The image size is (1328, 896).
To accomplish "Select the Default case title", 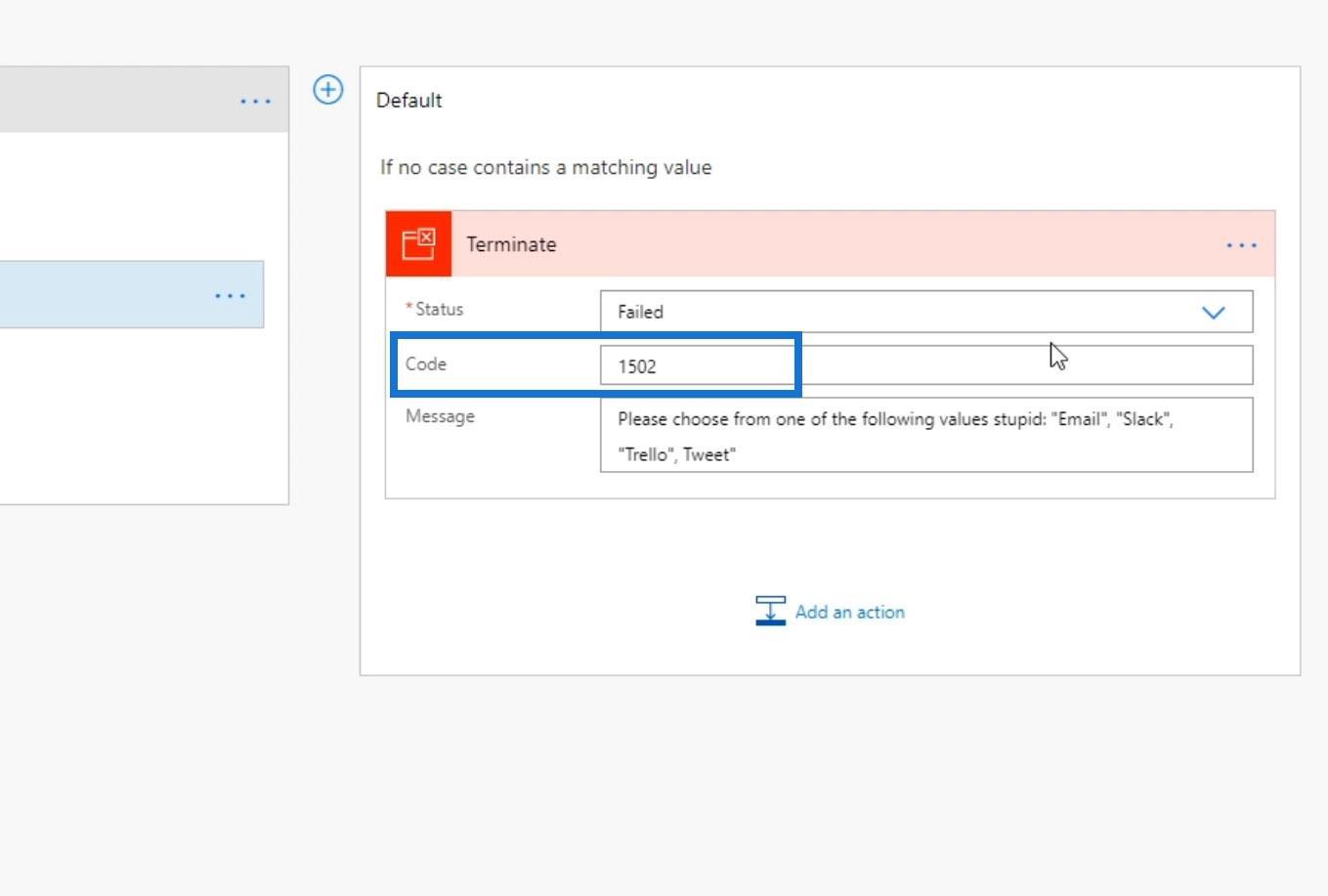I will 408,100.
